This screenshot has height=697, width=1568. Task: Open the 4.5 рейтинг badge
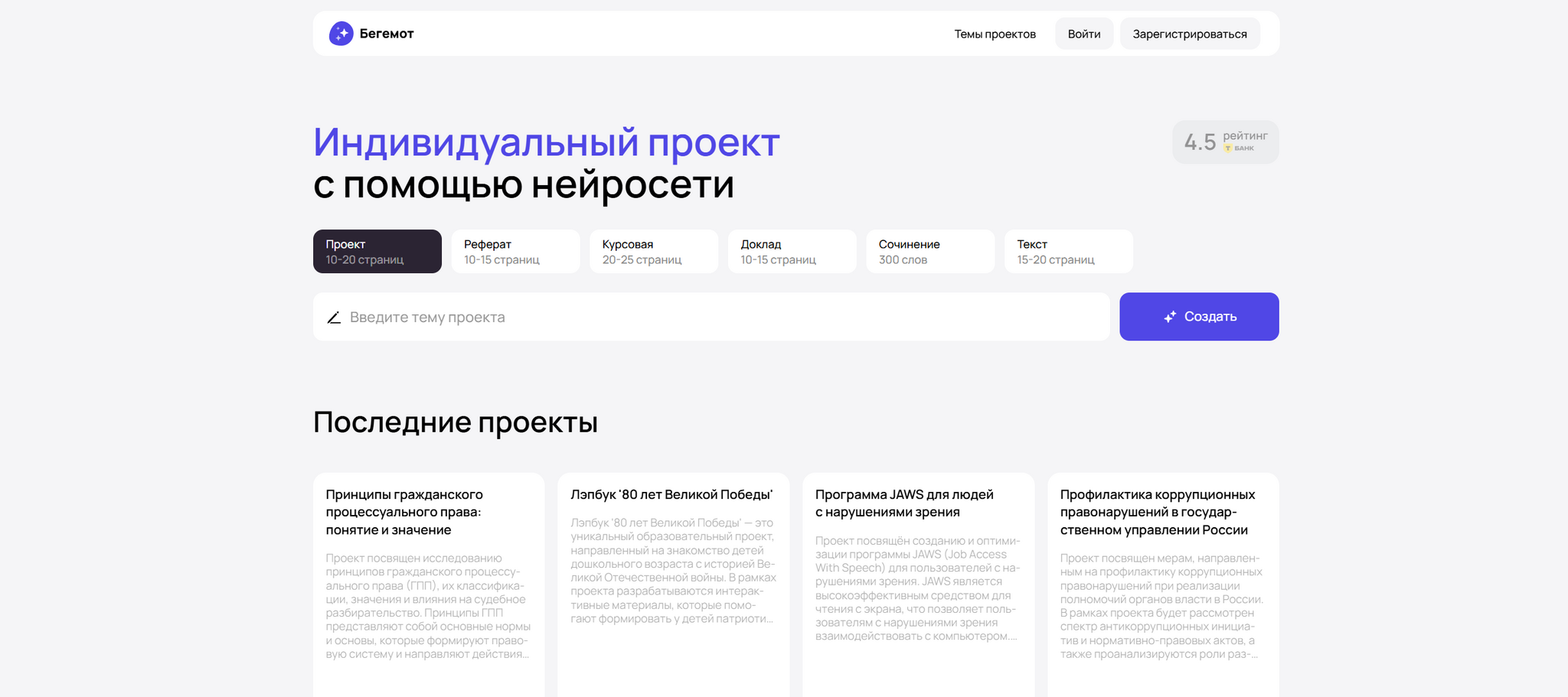pyautogui.click(x=1224, y=142)
